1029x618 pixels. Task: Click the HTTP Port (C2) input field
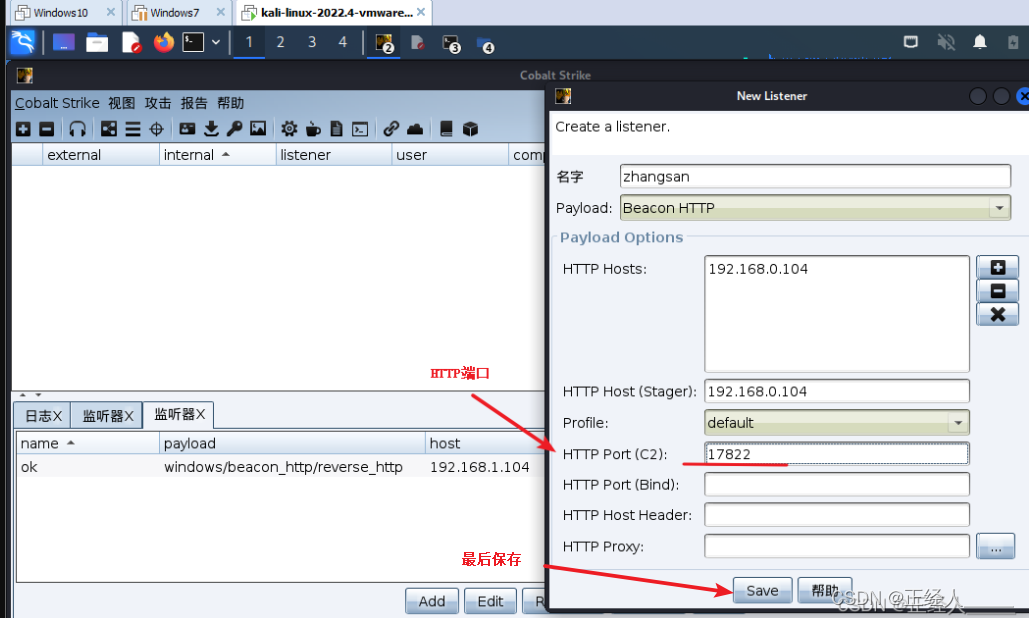(836, 454)
